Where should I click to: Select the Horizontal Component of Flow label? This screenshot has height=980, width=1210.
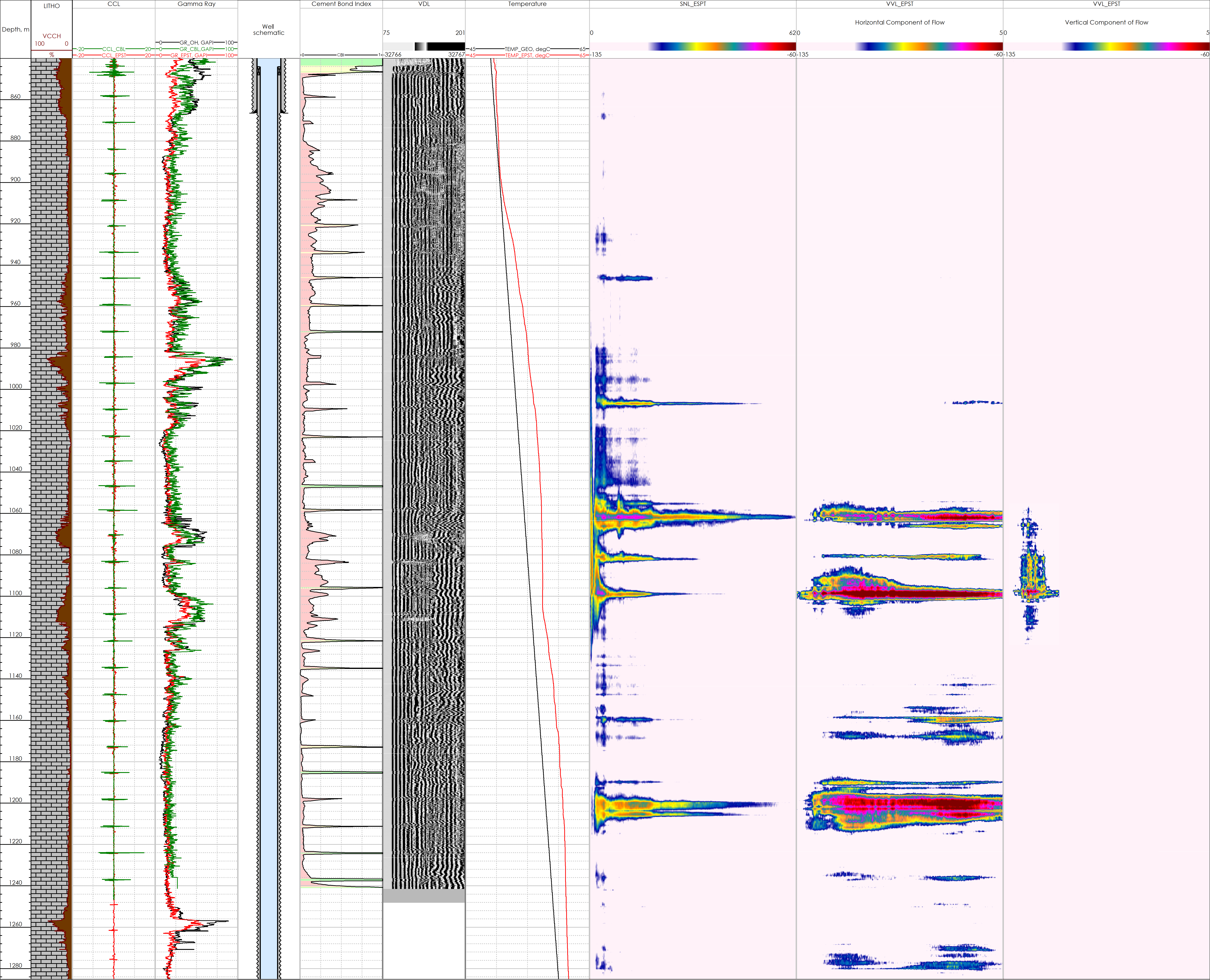[900, 23]
